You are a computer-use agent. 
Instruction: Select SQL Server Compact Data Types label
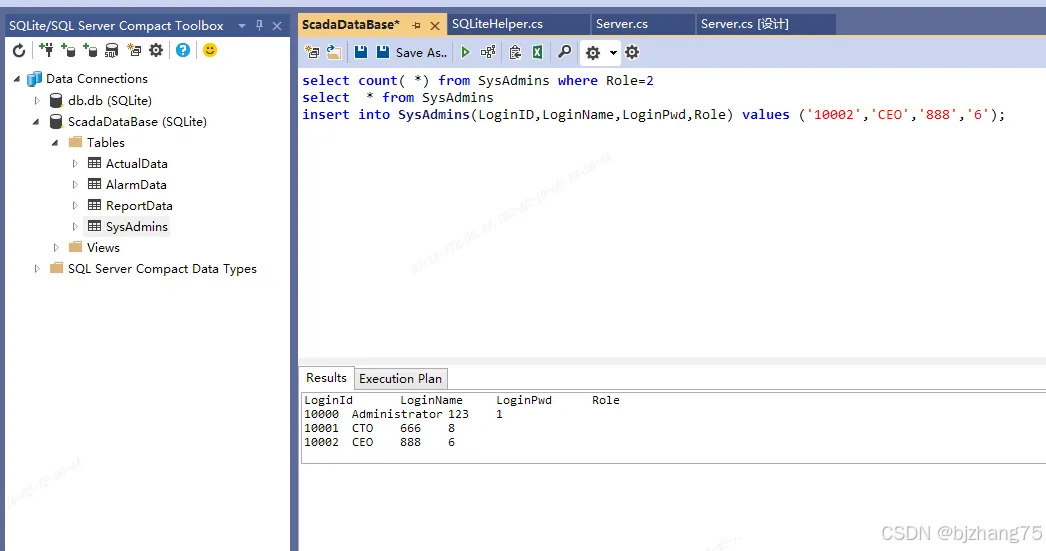[x=162, y=269]
